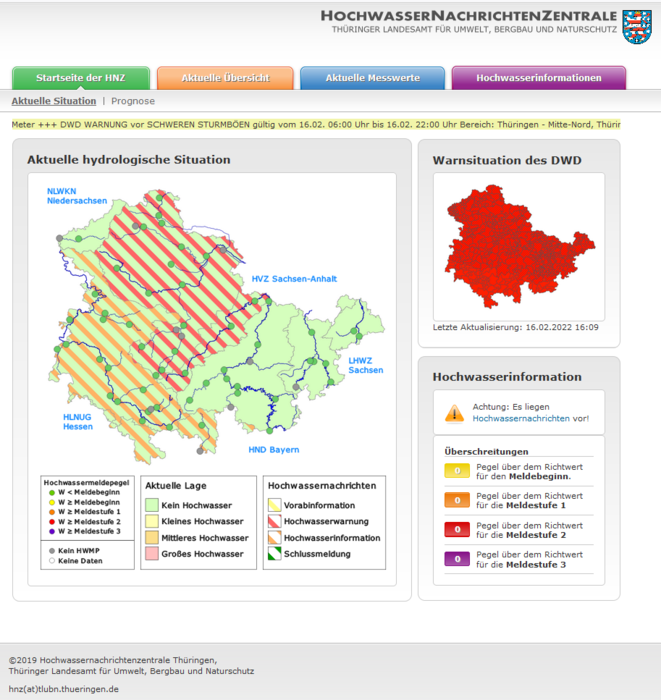Click the red Meldestufe 2 count badge
The image size is (661, 700).
tap(457, 530)
